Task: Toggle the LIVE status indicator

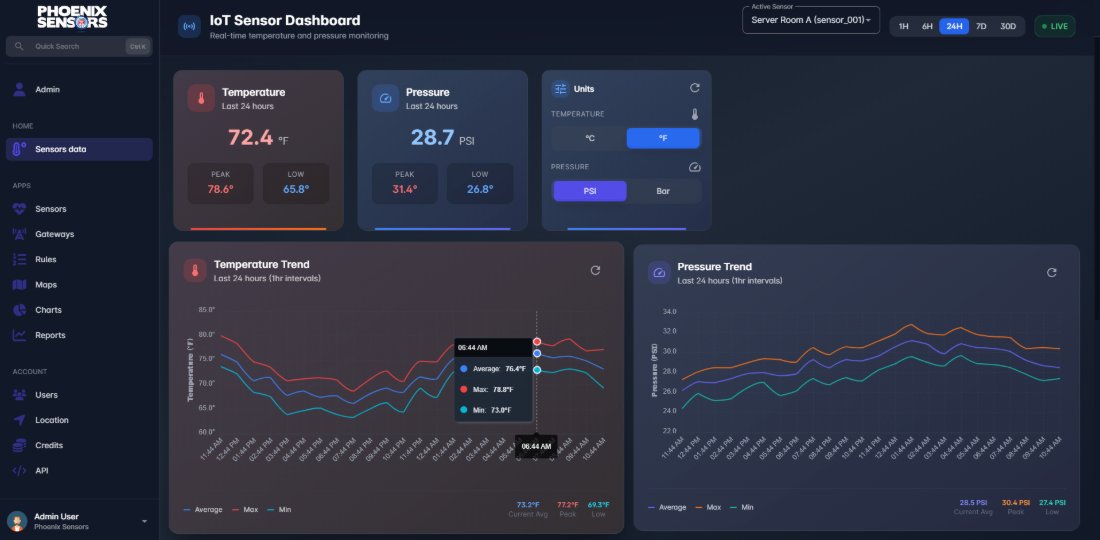Action: (1054, 27)
